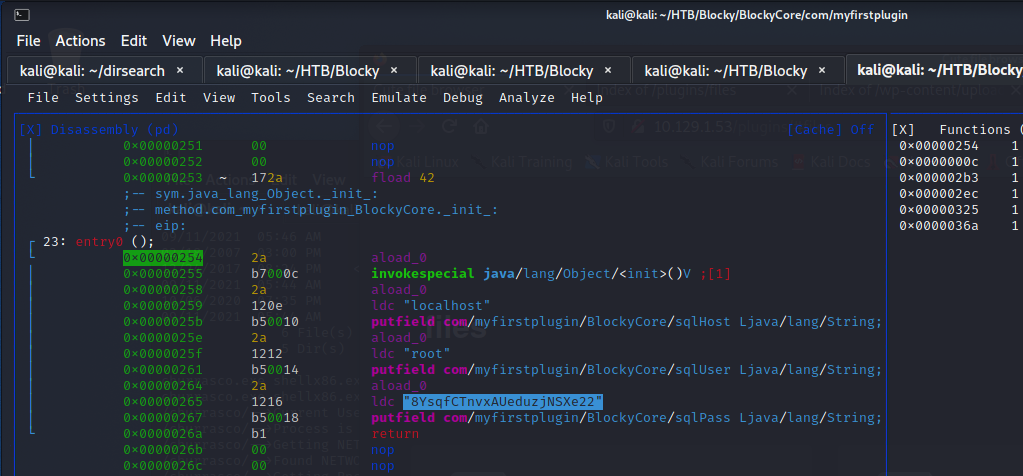Toggle the [Cache] Off setting

[x=830, y=130]
